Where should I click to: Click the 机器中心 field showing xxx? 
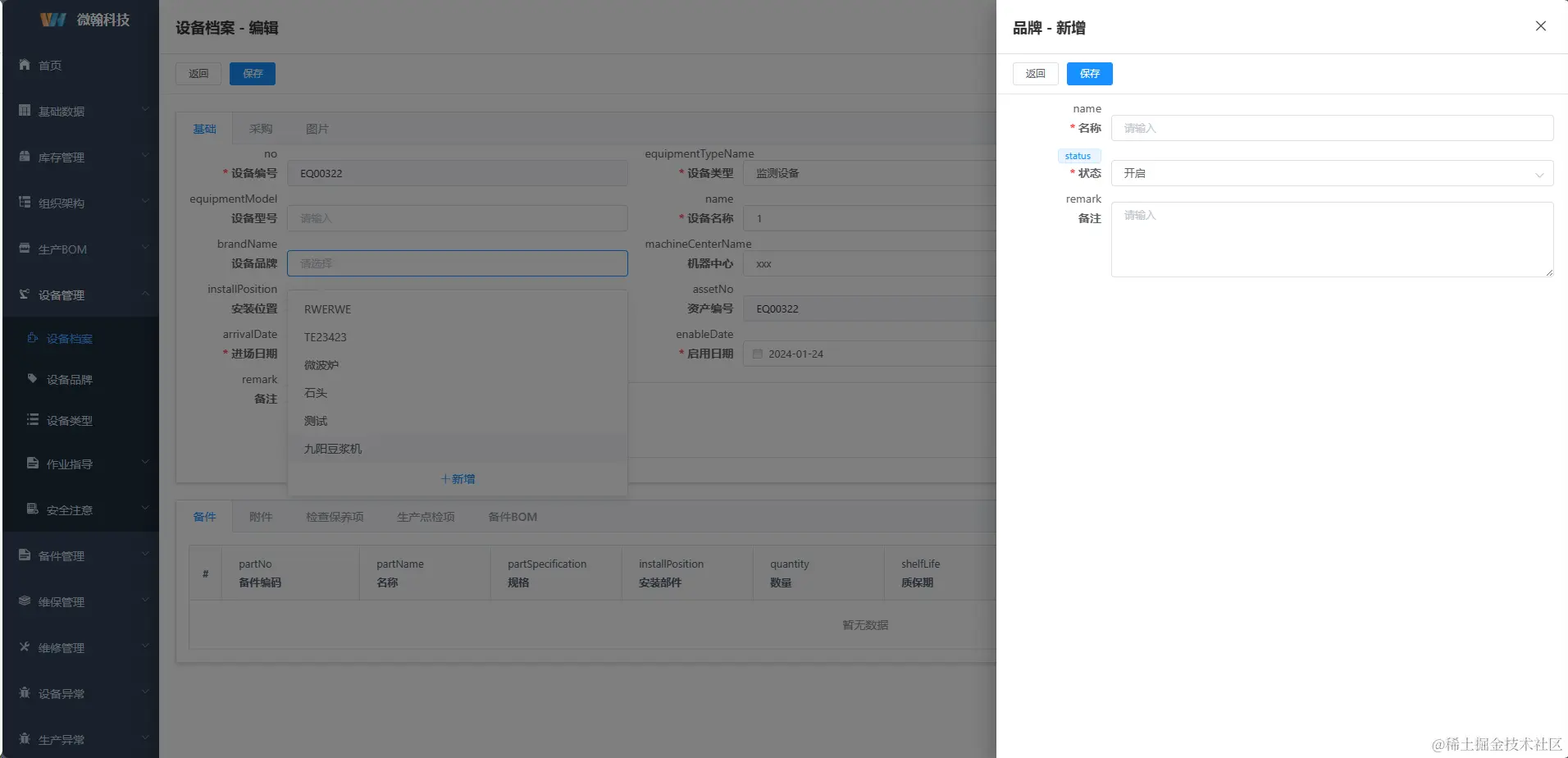pyautogui.click(x=869, y=263)
